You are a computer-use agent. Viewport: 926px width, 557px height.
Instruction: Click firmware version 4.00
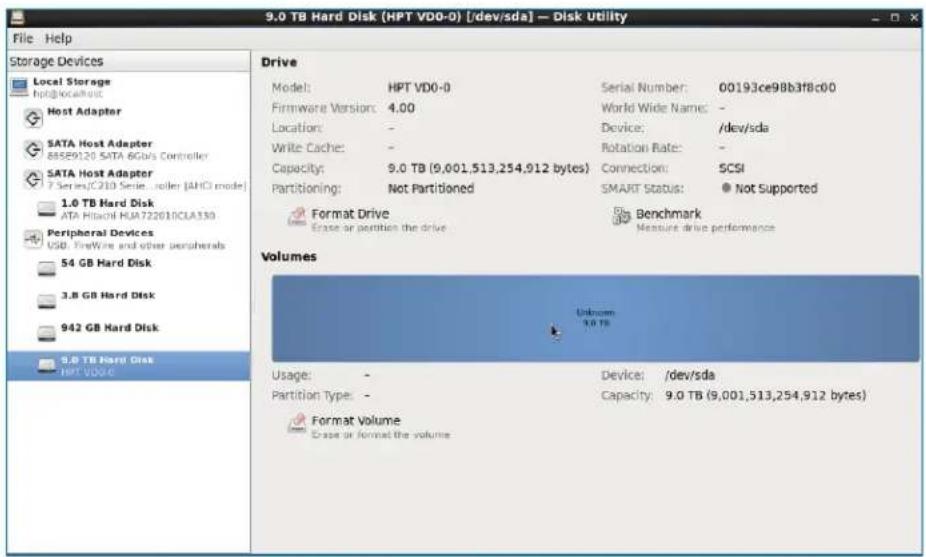click(401, 108)
